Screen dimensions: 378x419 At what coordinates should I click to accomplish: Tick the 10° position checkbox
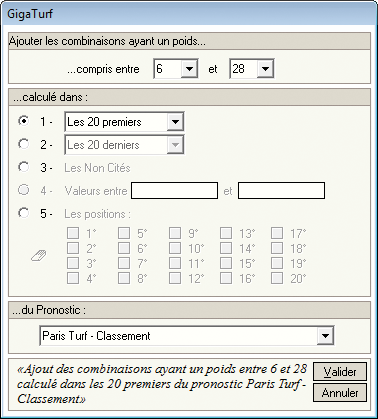(175, 248)
